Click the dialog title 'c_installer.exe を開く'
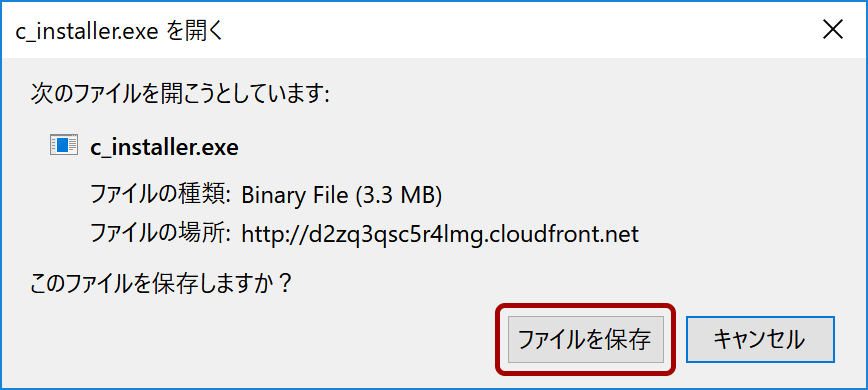The width and height of the screenshot is (868, 390). pos(118,32)
